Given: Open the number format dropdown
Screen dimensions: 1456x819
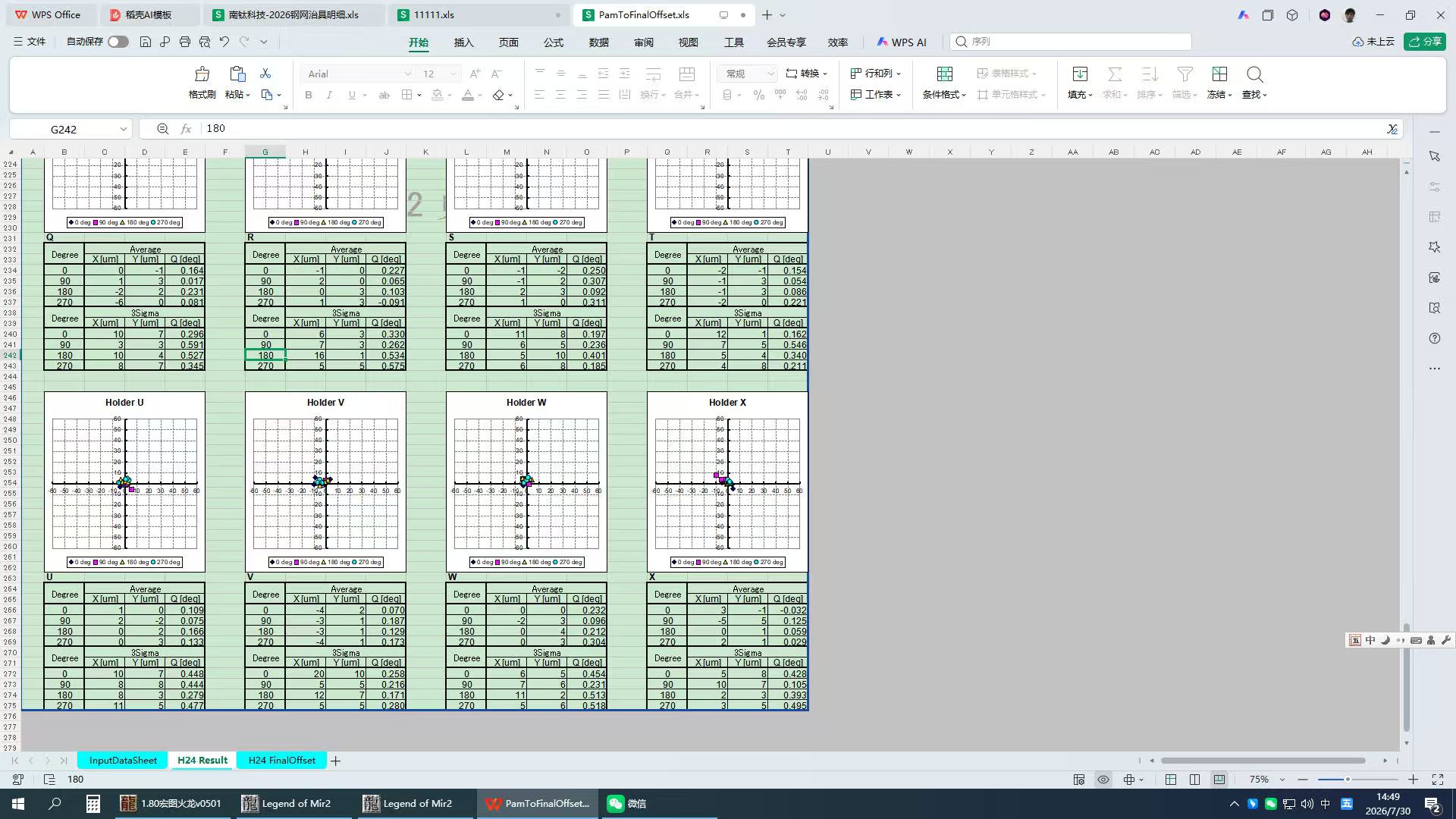Looking at the screenshot, I should [x=771, y=74].
